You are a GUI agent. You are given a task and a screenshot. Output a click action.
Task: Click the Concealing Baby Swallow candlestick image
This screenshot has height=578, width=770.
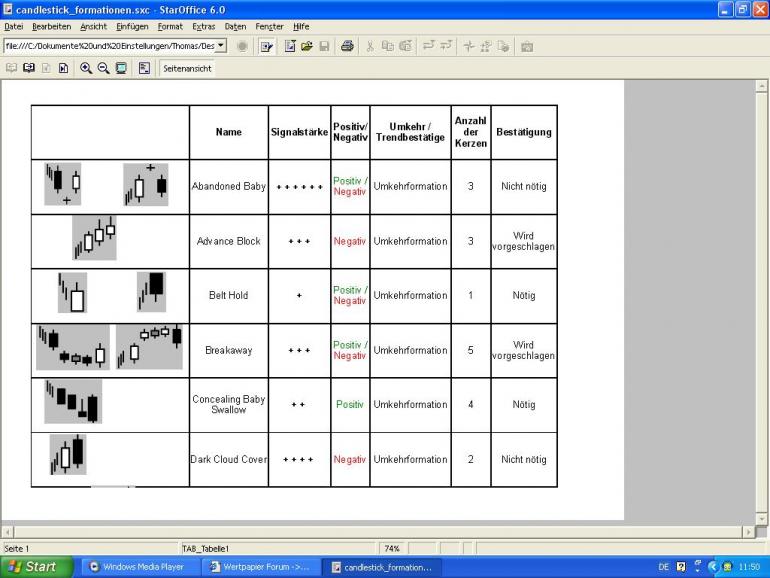coord(73,401)
